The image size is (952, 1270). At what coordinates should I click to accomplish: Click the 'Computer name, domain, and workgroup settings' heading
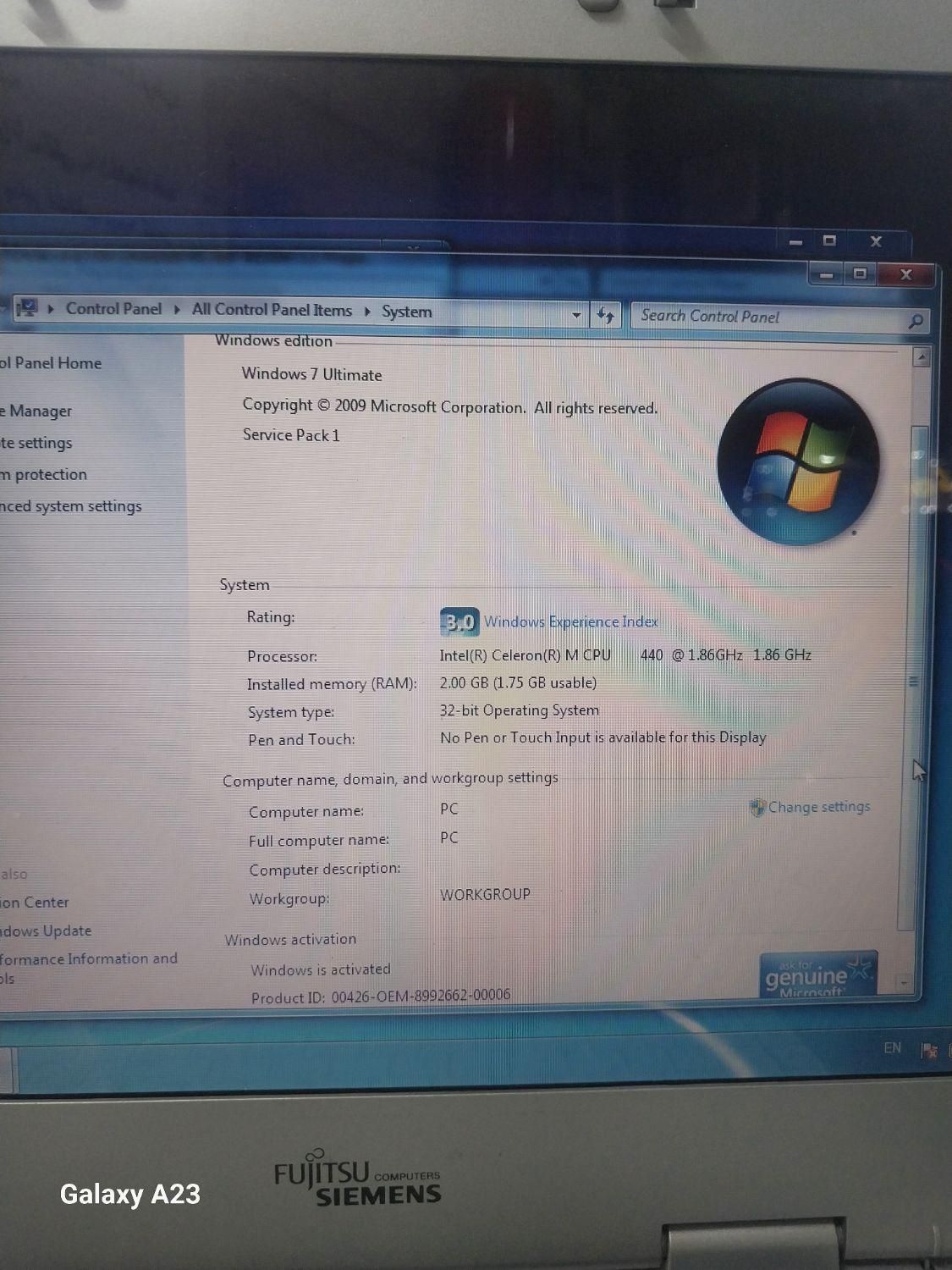pyautogui.click(x=390, y=779)
